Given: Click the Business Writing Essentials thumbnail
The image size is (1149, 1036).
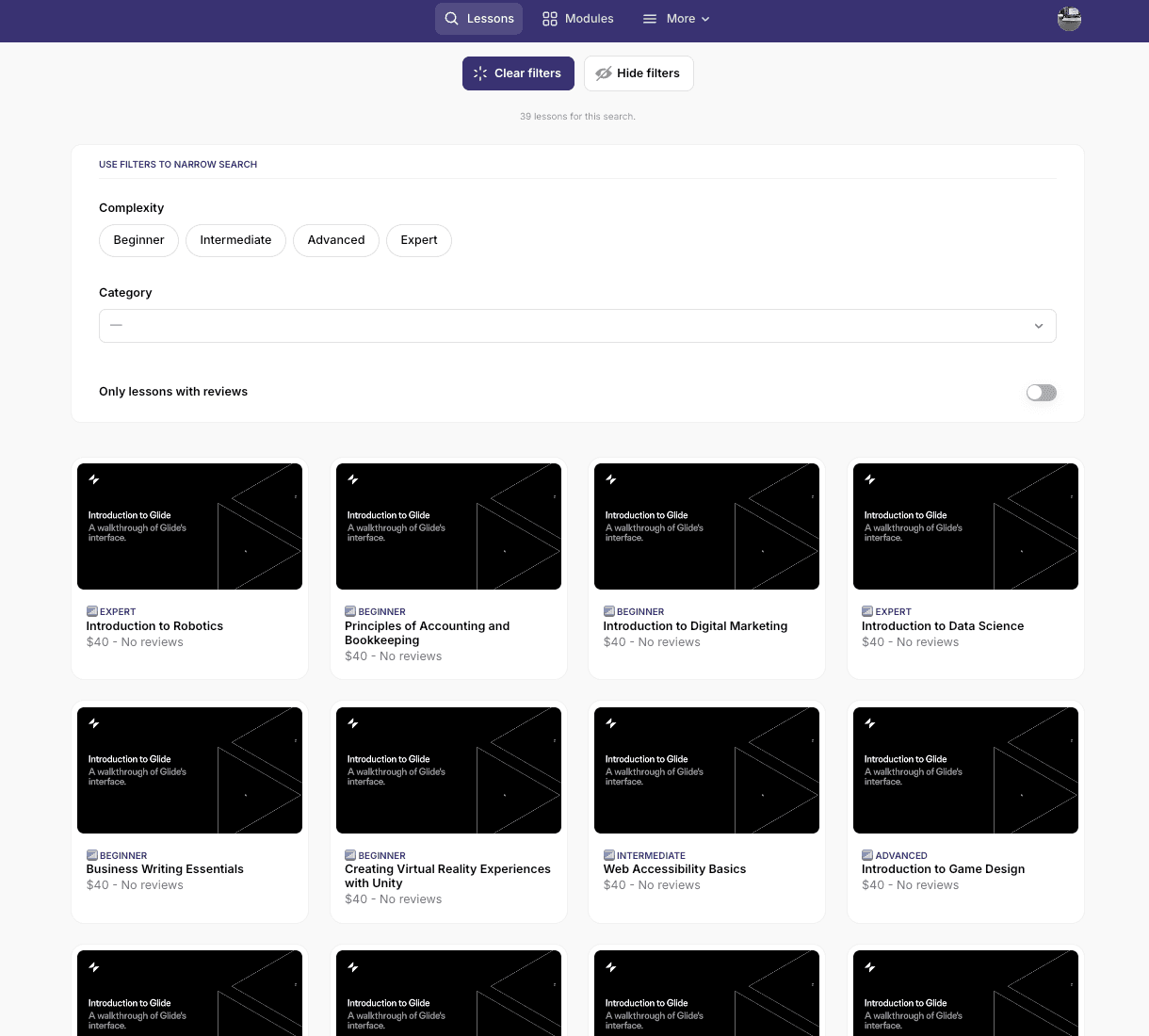Looking at the screenshot, I should [189, 770].
